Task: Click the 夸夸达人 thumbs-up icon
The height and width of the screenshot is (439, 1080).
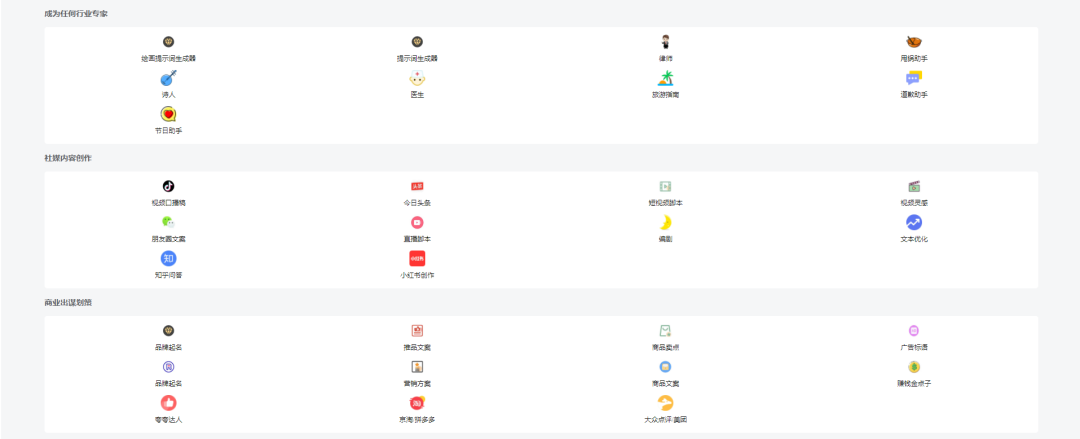Action: [169, 402]
